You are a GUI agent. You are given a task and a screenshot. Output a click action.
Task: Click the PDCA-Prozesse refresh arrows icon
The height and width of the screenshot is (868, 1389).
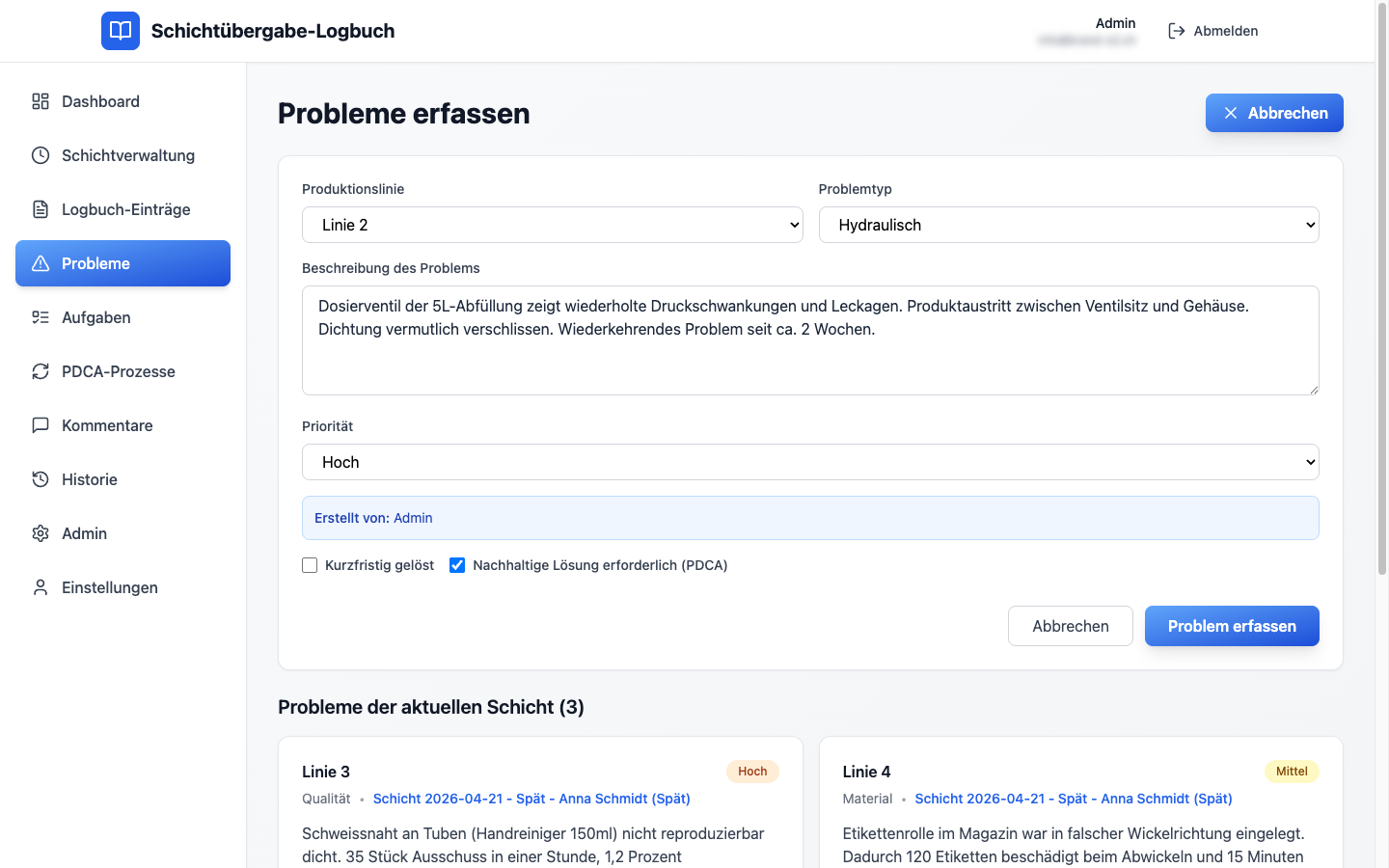click(x=41, y=371)
